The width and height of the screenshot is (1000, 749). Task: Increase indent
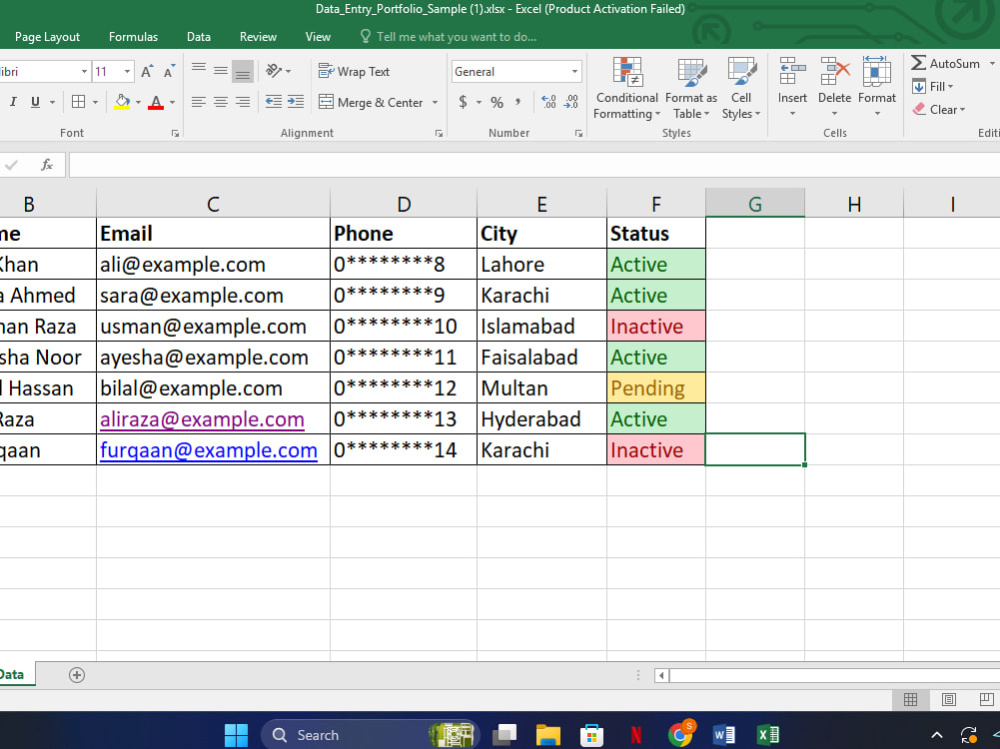tap(295, 102)
